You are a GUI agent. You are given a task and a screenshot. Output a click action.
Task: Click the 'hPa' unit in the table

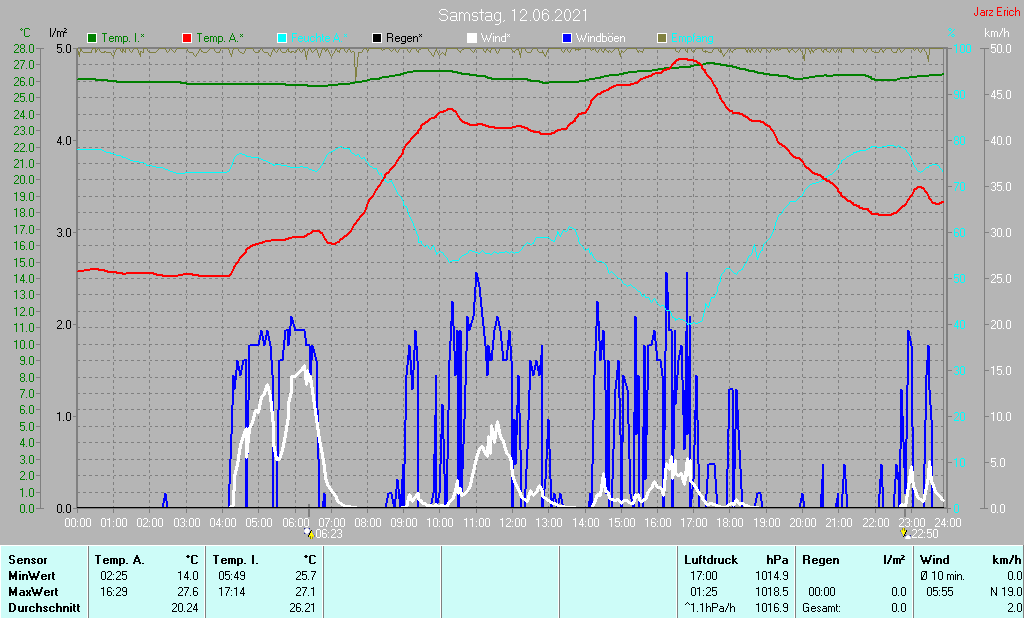(x=777, y=560)
